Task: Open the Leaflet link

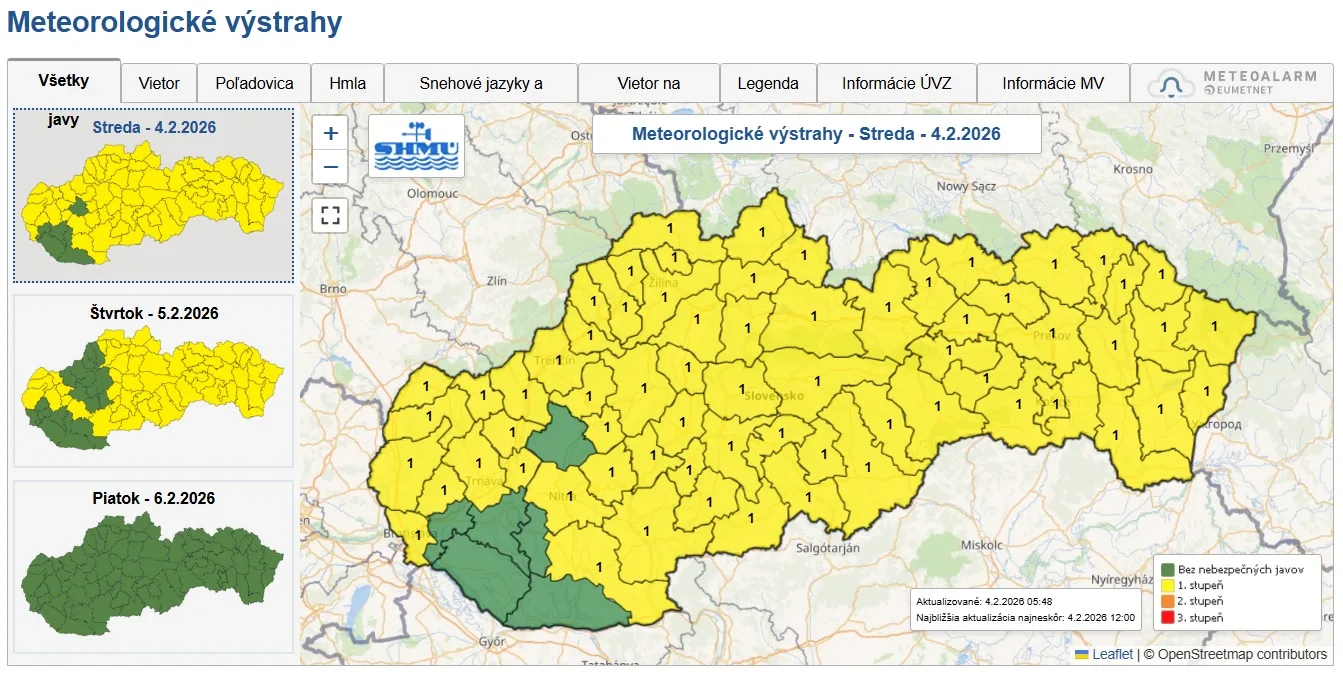Action: [1112, 654]
